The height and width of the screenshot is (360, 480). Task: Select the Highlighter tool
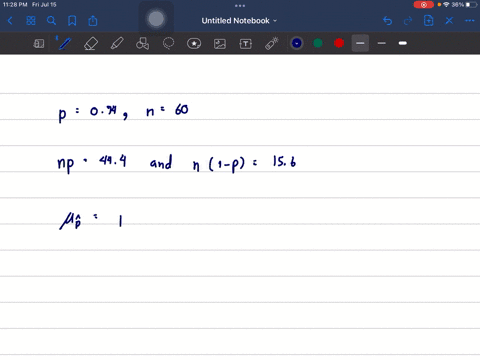(x=117, y=44)
